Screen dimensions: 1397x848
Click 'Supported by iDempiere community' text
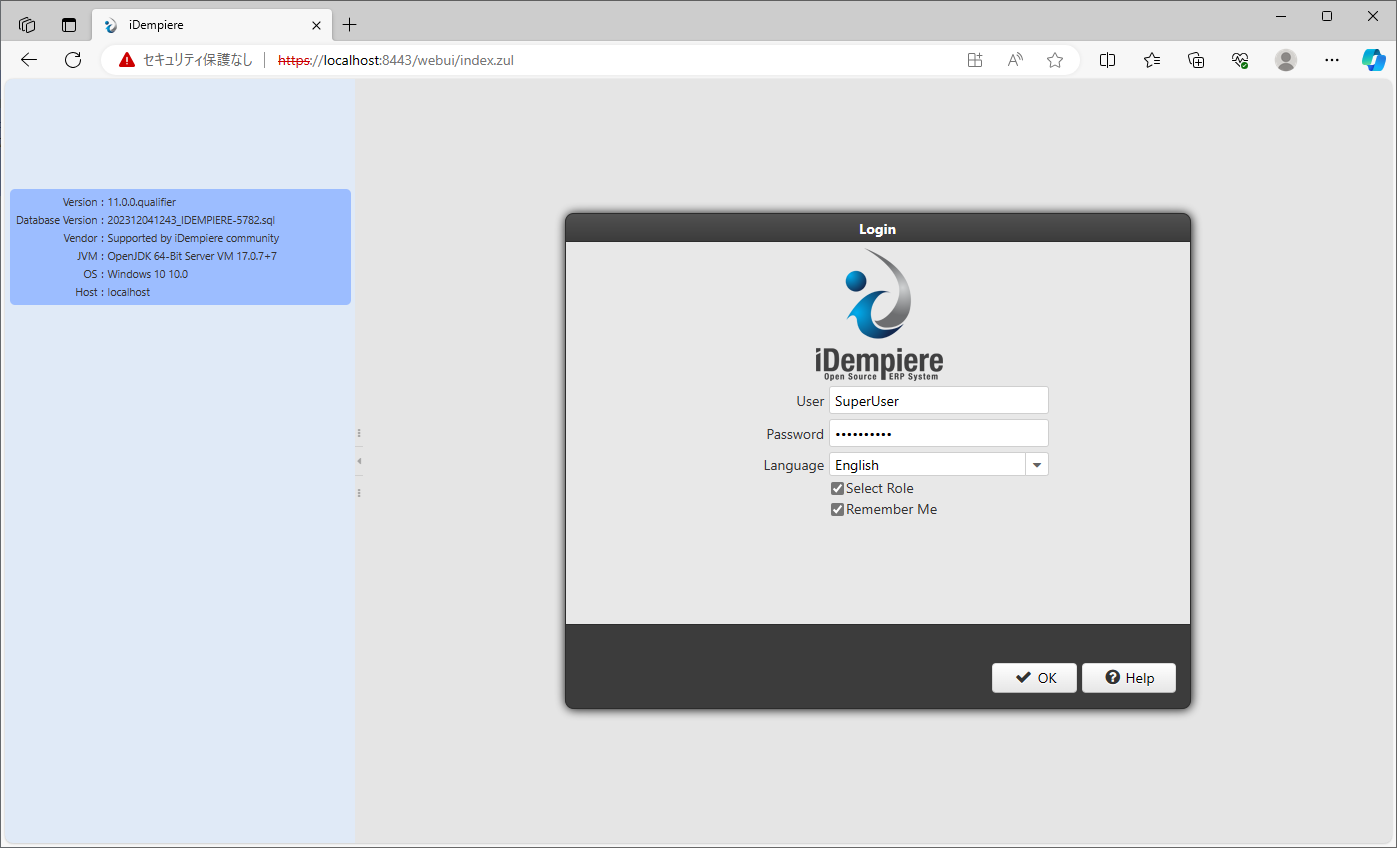tap(193, 238)
